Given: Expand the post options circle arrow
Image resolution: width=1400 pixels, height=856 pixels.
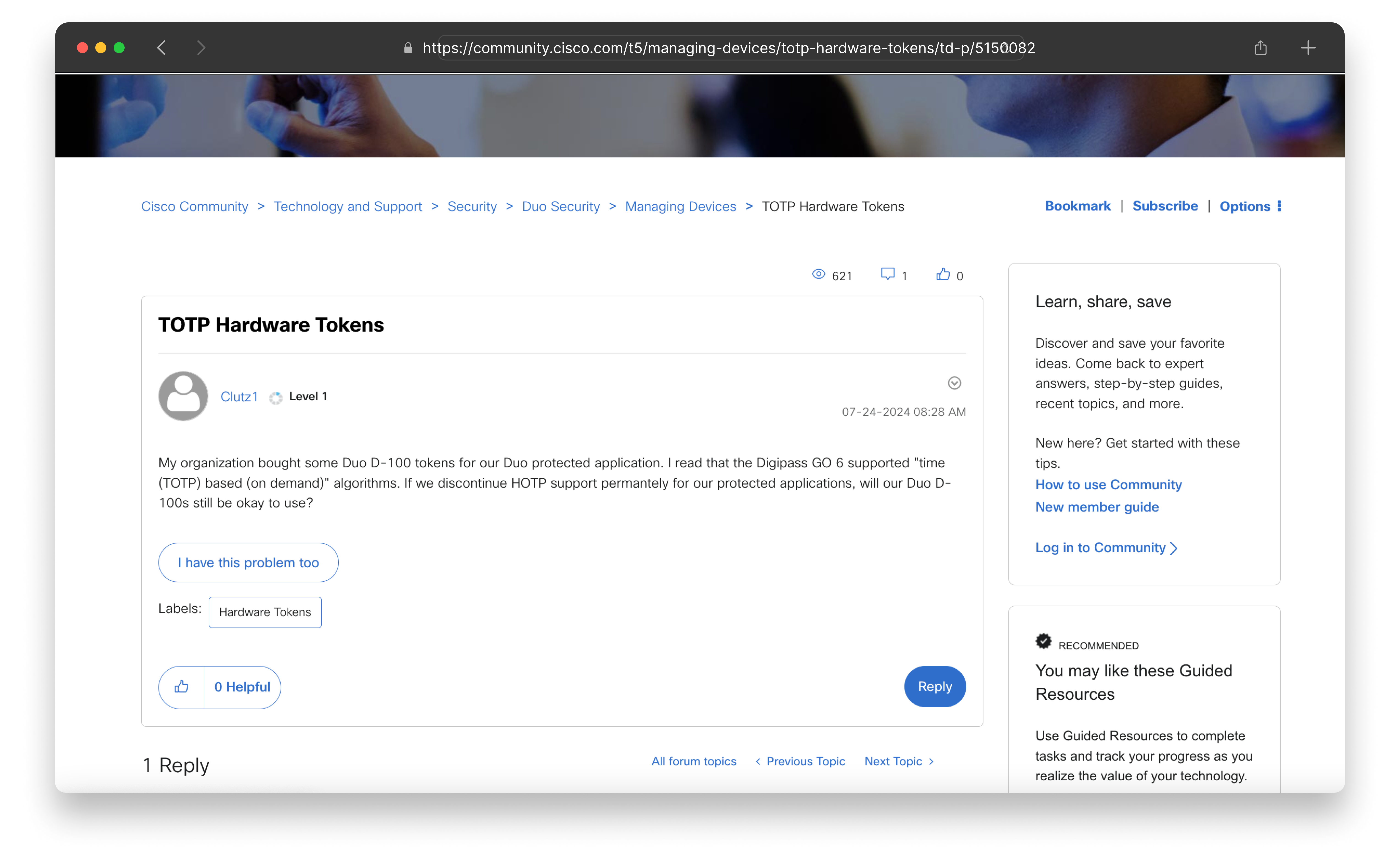Looking at the screenshot, I should pyautogui.click(x=954, y=383).
